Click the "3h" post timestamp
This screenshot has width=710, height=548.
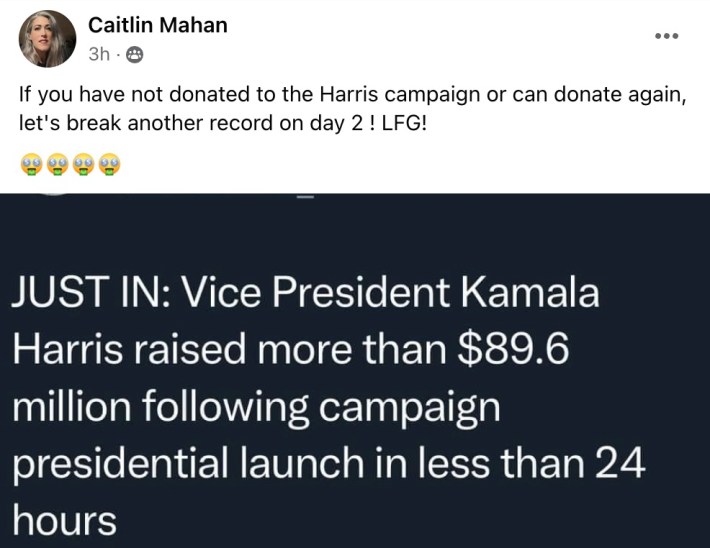[98, 56]
